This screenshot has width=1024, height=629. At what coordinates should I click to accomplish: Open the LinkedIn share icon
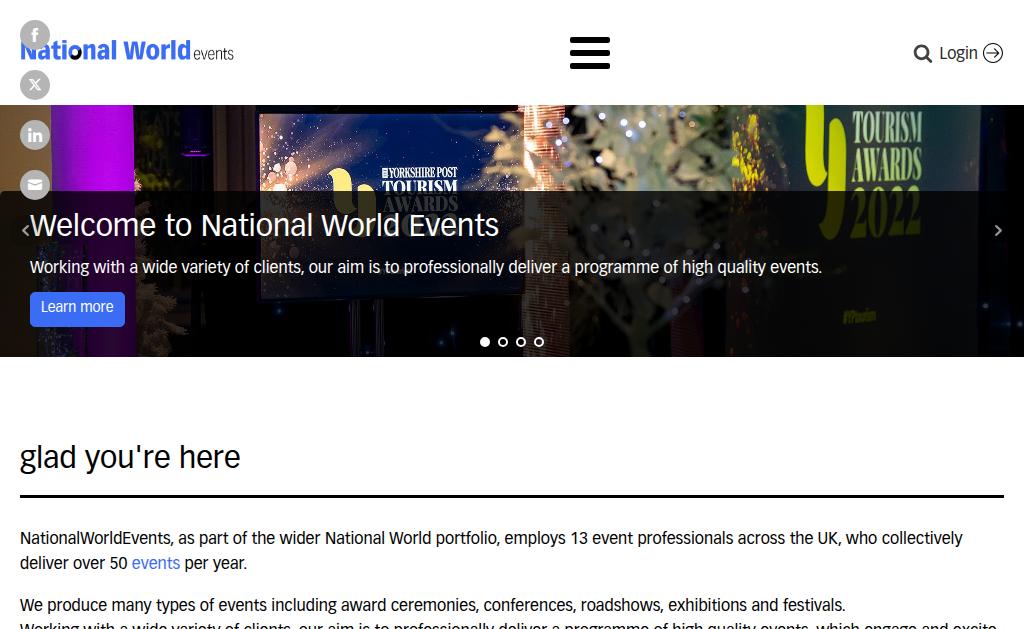coord(35,135)
